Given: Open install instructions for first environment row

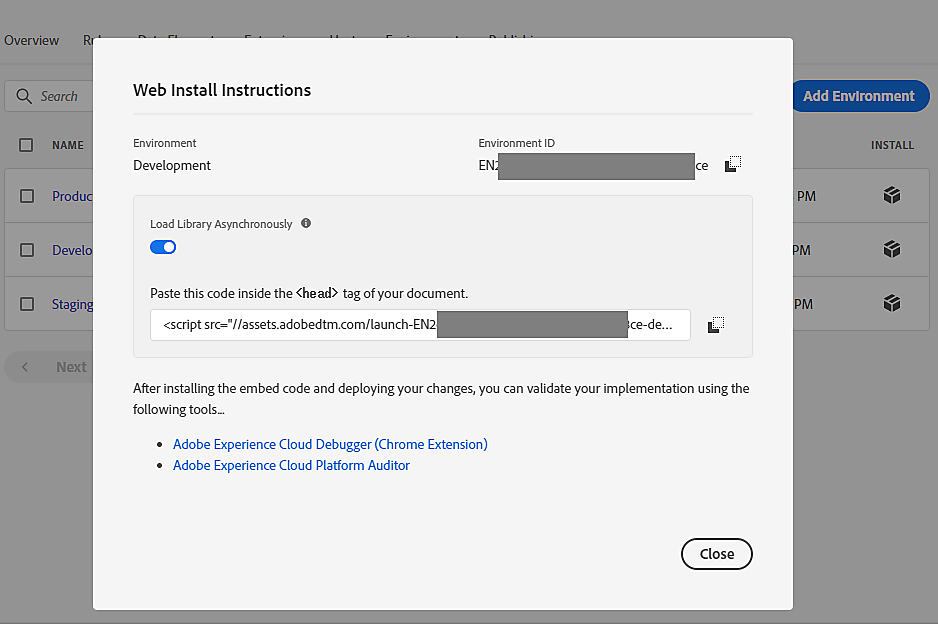Looking at the screenshot, I should (x=892, y=196).
